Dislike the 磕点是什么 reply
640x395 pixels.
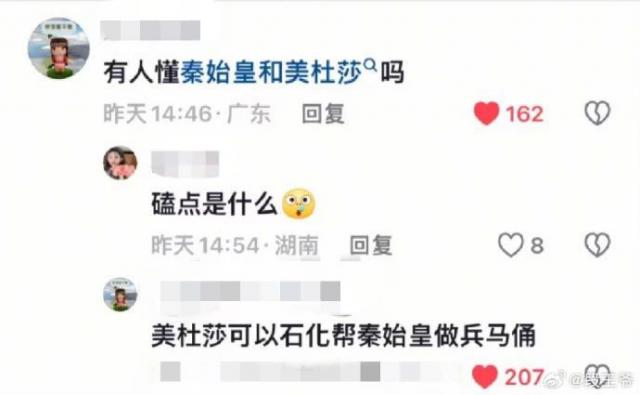[597, 245]
